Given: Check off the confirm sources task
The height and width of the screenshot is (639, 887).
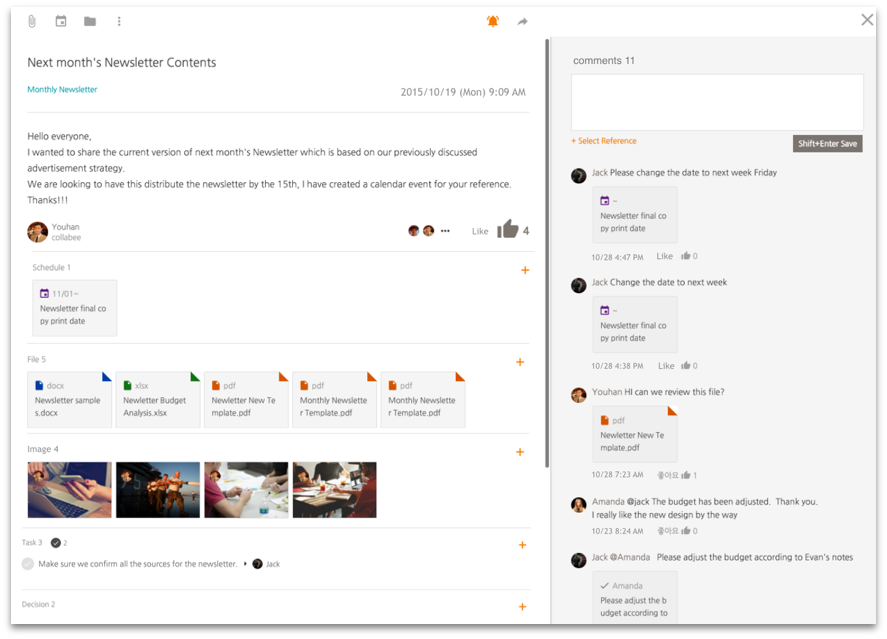Looking at the screenshot, I should [x=28, y=564].
